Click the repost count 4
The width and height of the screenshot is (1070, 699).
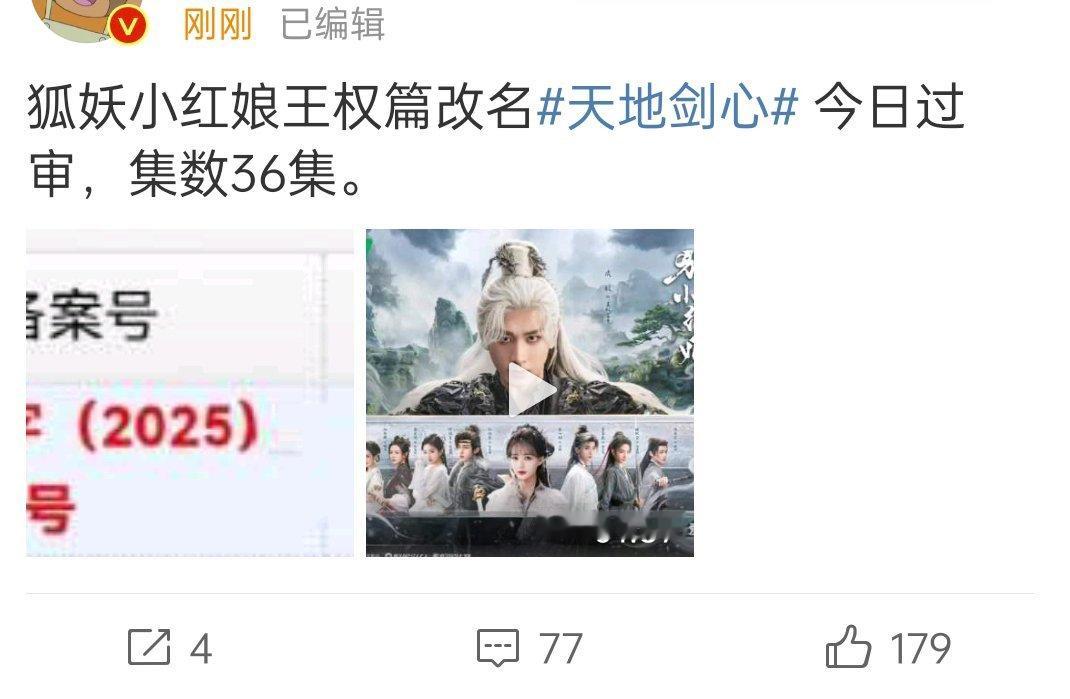click(x=201, y=648)
